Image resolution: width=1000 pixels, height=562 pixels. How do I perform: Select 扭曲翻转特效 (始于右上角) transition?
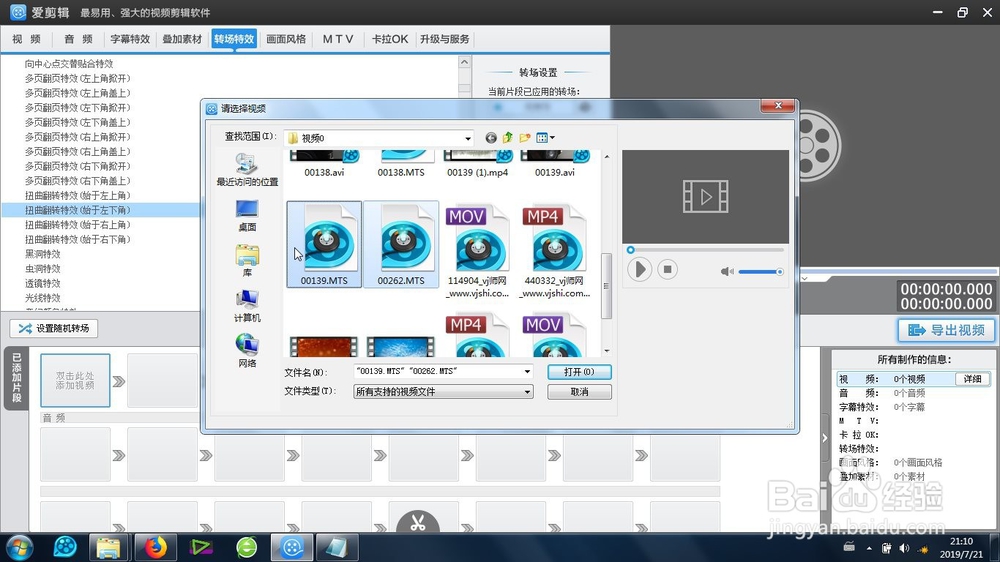coord(78,225)
